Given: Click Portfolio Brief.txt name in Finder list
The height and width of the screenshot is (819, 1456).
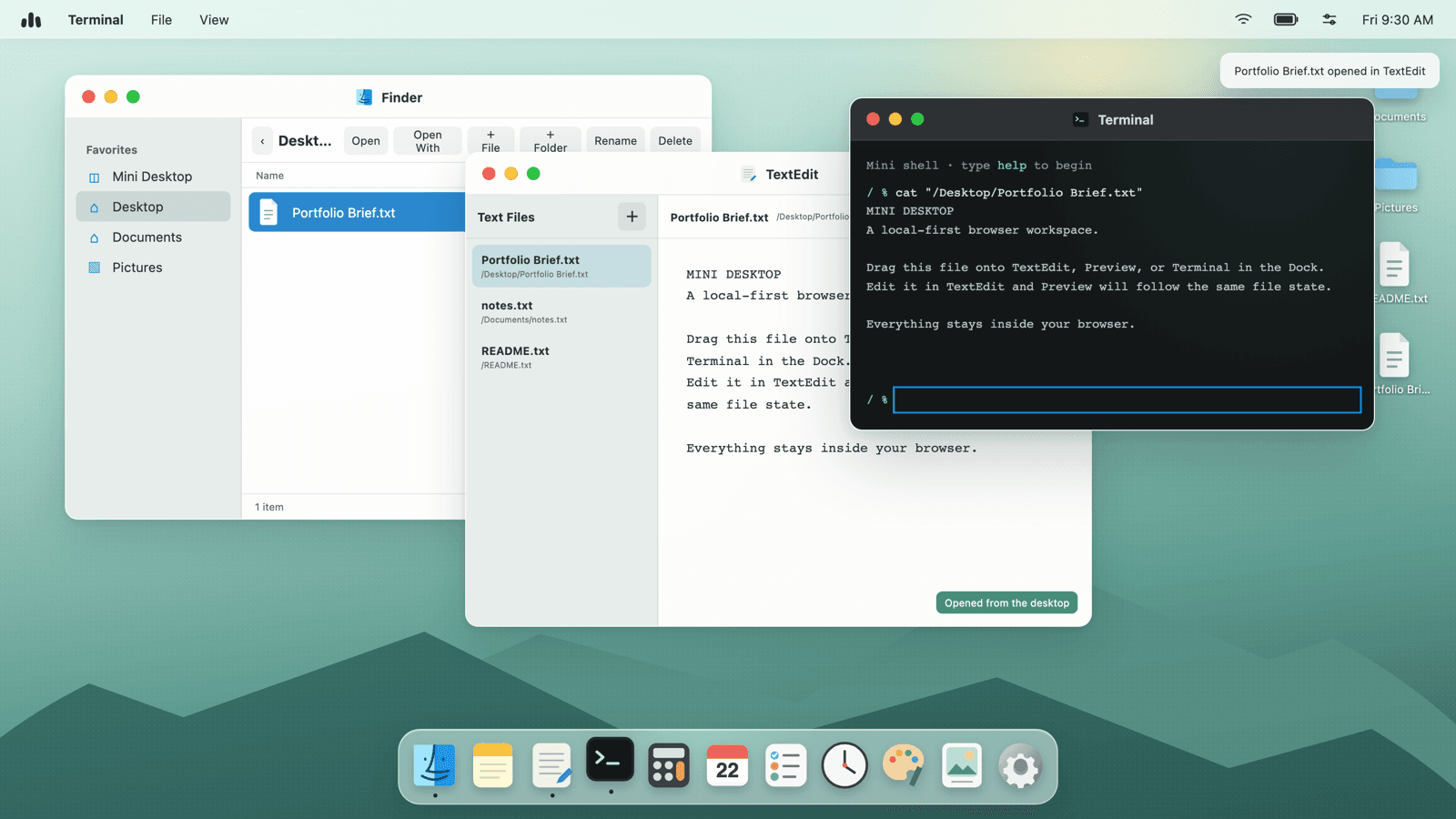Looking at the screenshot, I should tap(343, 212).
